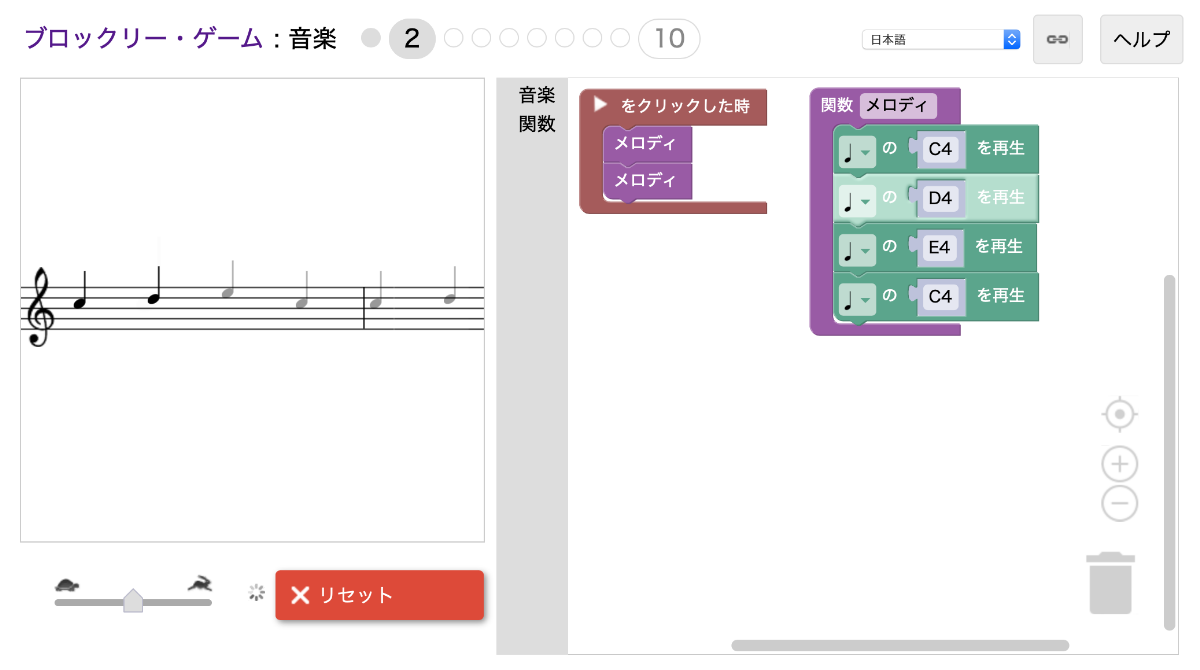Zoom out of the workspace
This screenshot has height=670, width=1200.
[x=1120, y=503]
